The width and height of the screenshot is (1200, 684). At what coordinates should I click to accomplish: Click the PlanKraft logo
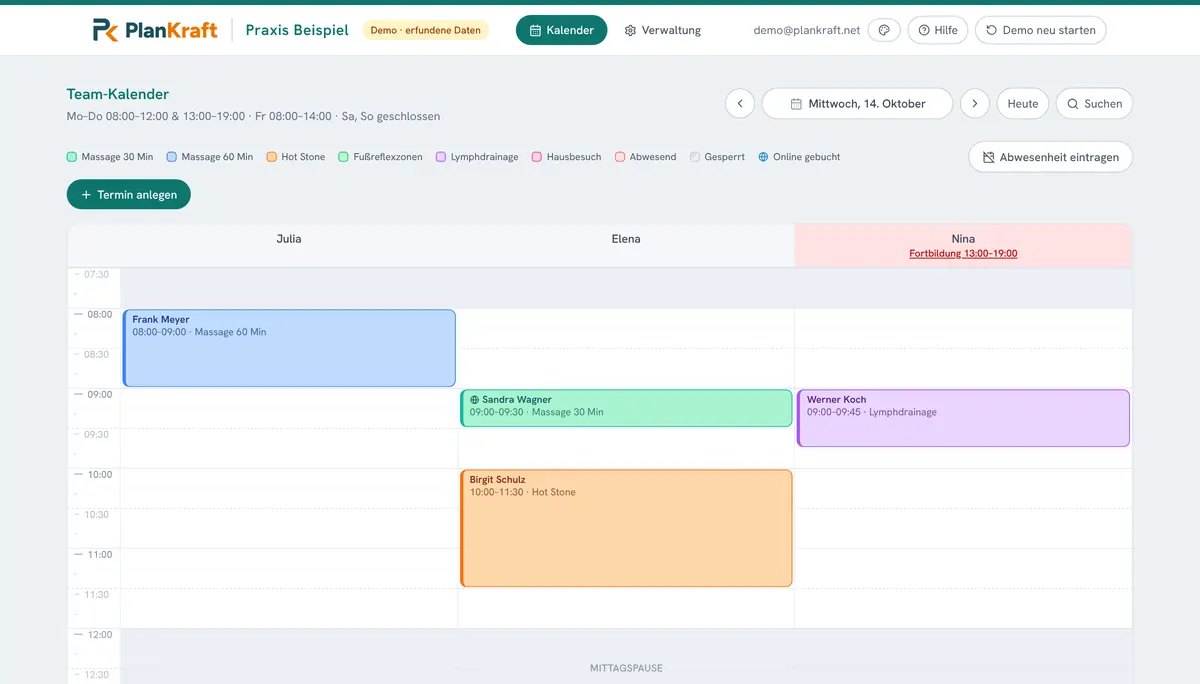pos(155,30)
